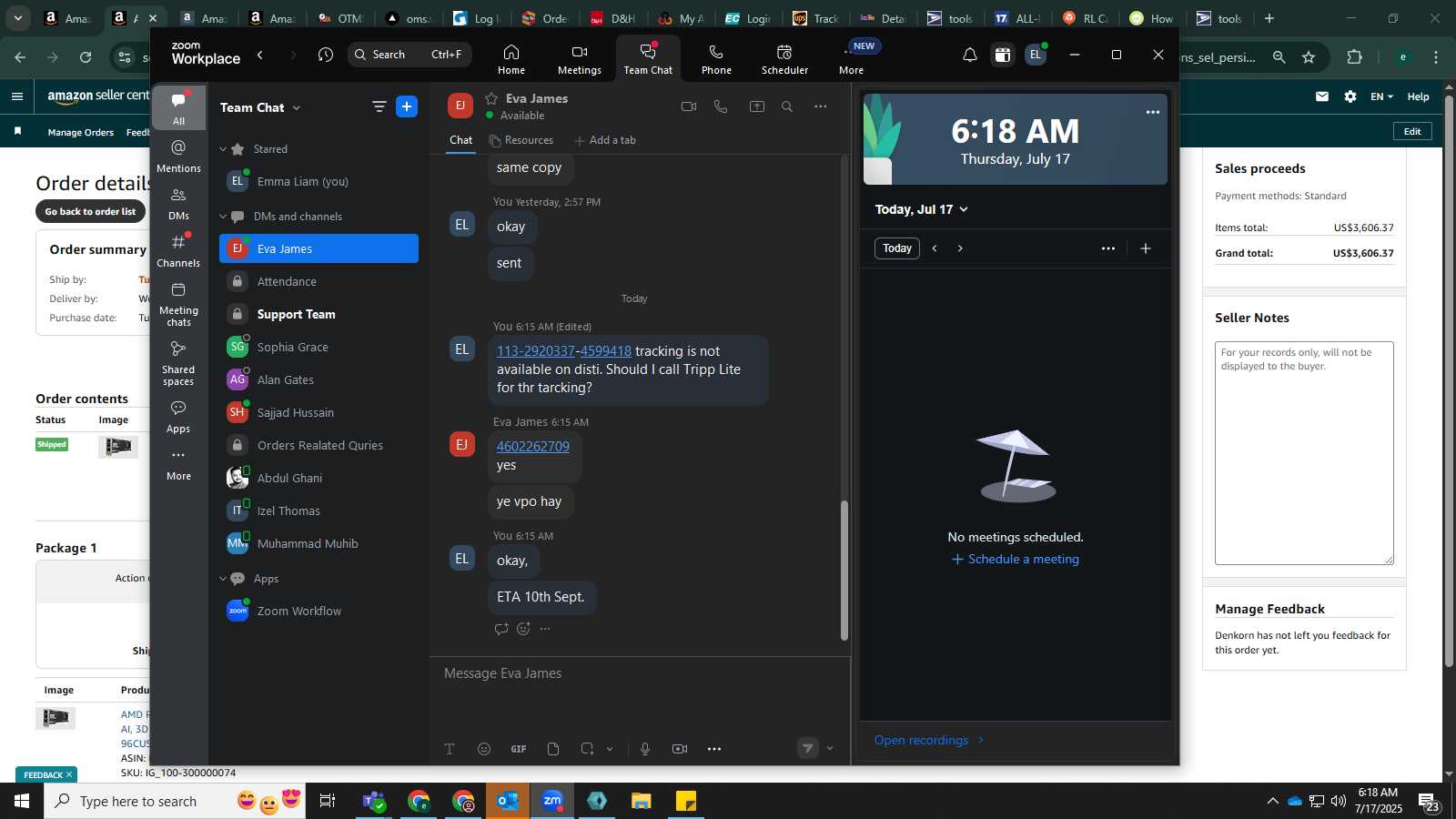Open more options in the chat header
The height and width of the screenshot is (819, 1456).
click(x=821, y=106)
